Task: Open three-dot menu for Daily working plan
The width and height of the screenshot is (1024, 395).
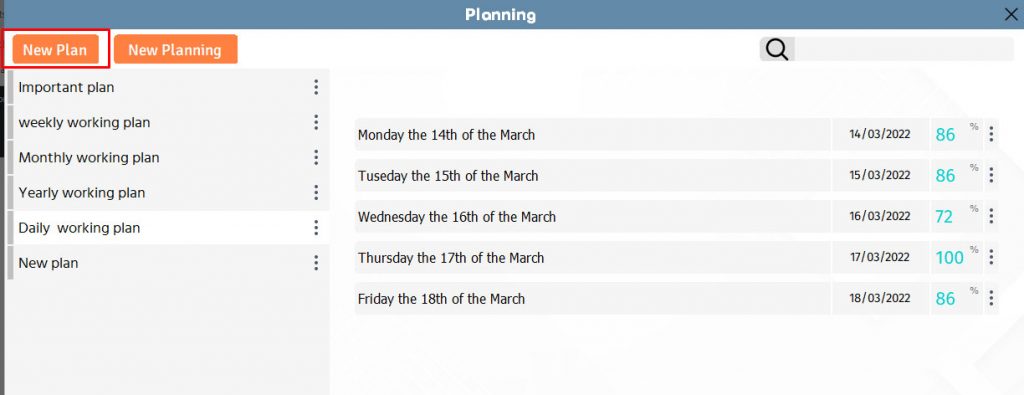Action: (x=316, y=228)
